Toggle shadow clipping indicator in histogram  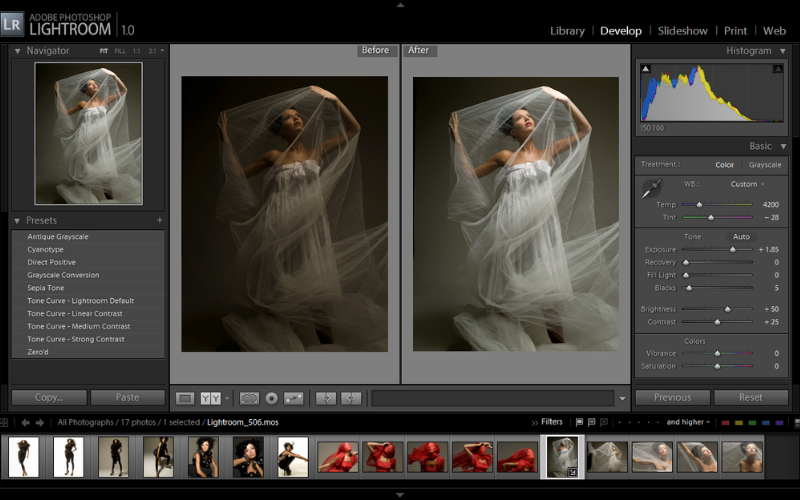click(x=645, y=69)
